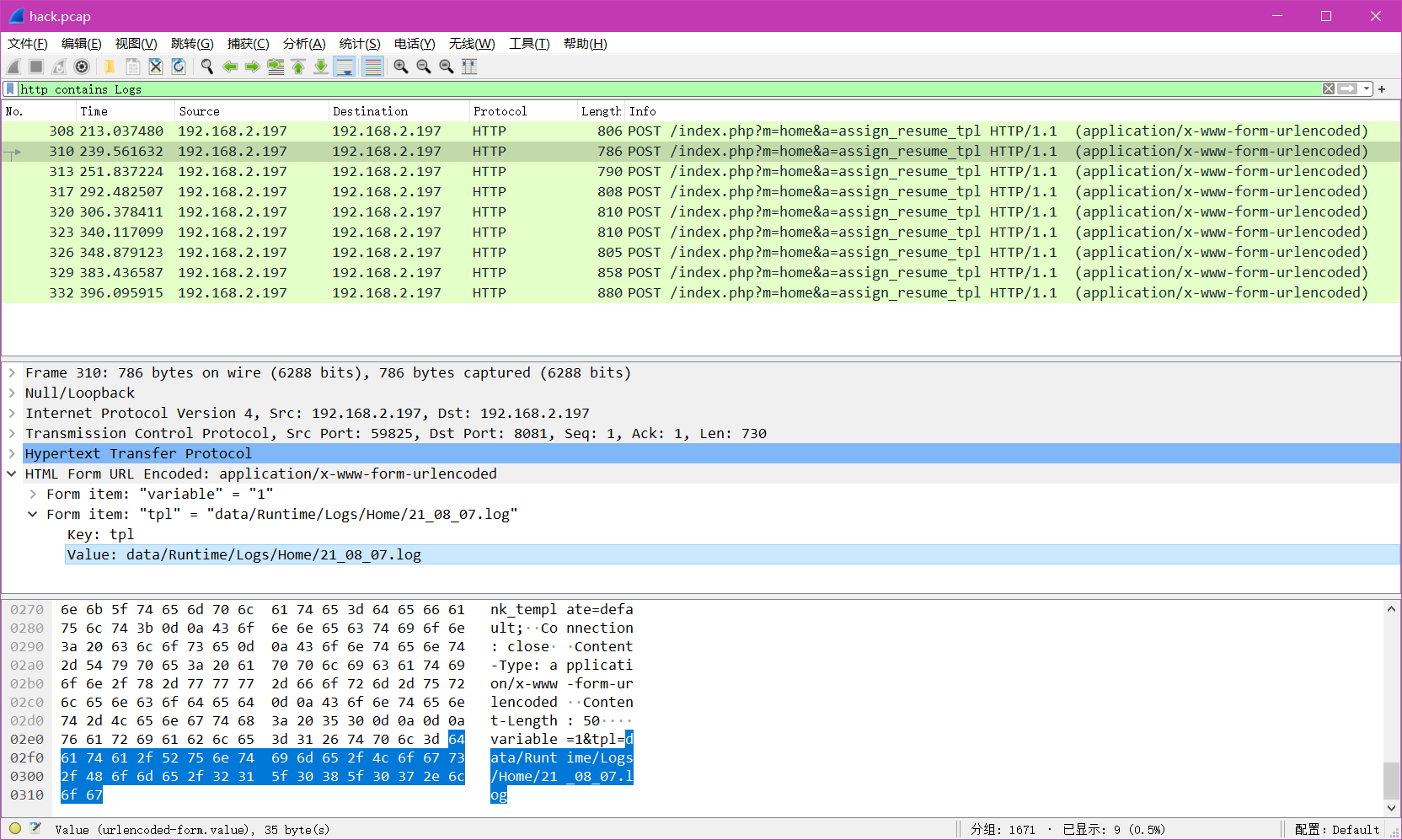Zoom out the main window text

click(x=424, y=67)
